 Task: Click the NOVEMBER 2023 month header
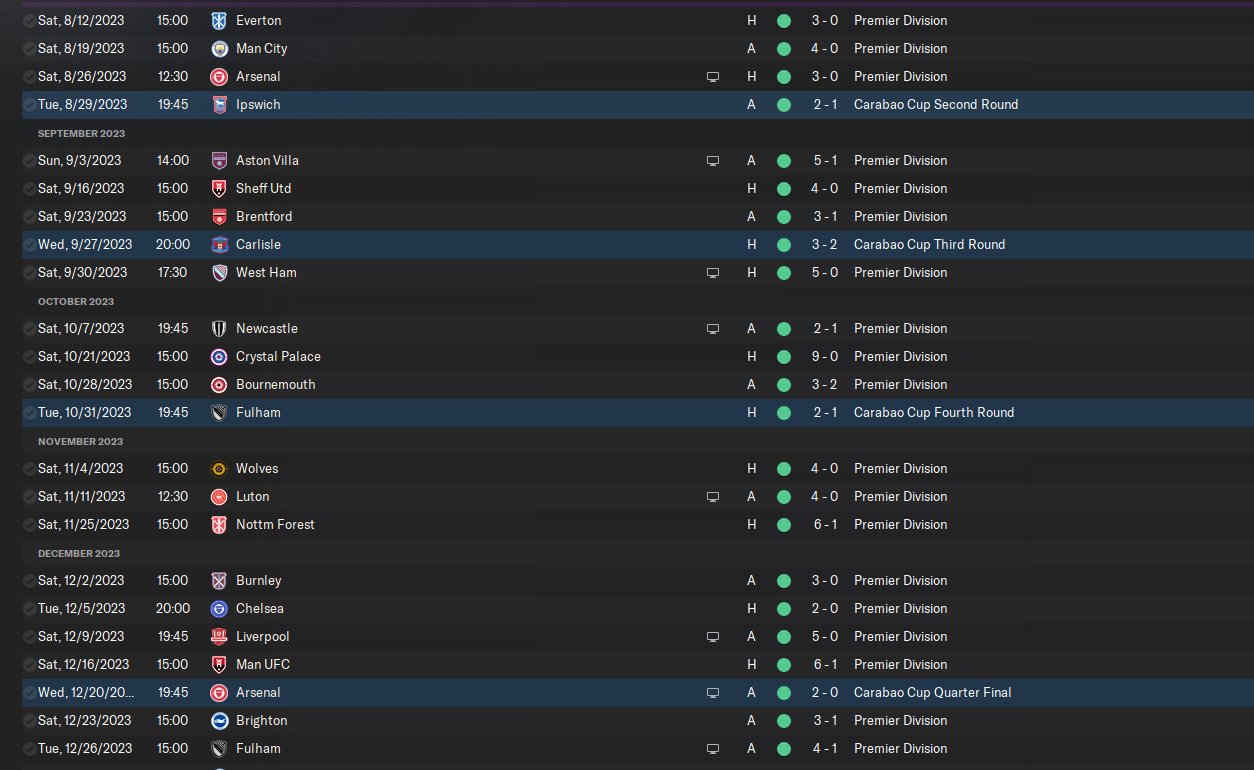(81, 441)
